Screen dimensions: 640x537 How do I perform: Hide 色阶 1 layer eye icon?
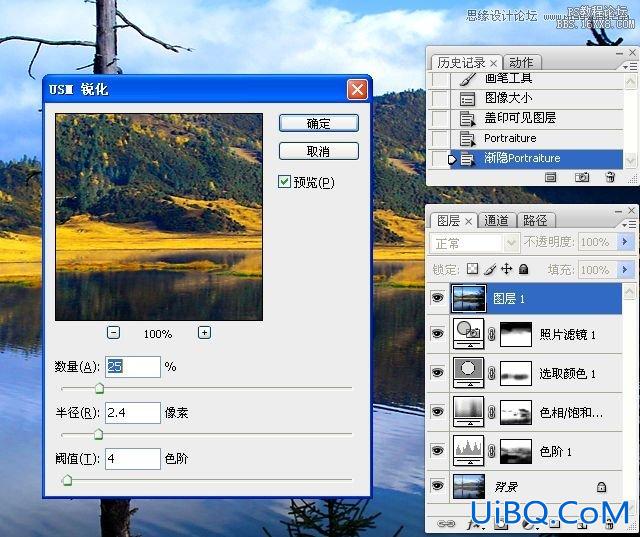438,450
